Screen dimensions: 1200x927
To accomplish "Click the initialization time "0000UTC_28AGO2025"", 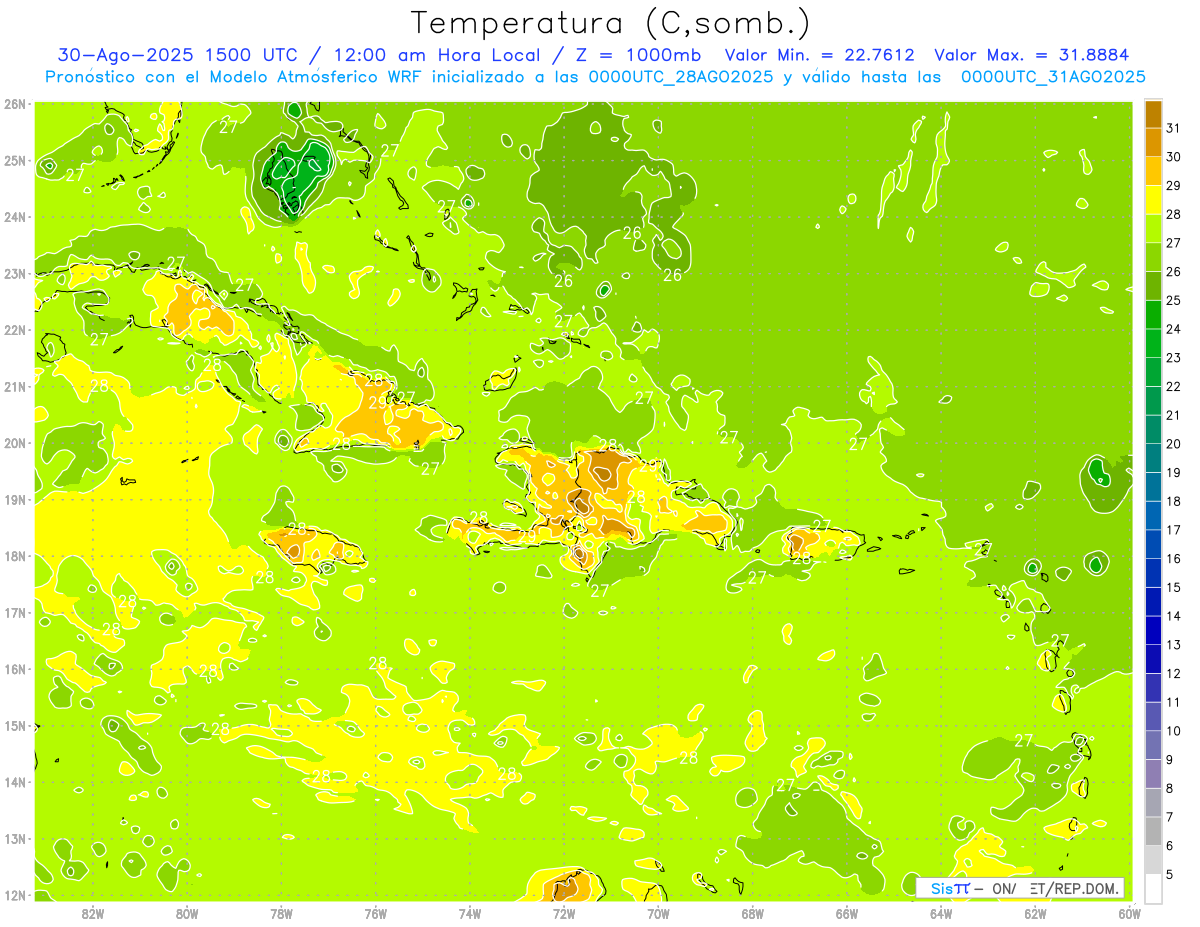I will point(681,76).
